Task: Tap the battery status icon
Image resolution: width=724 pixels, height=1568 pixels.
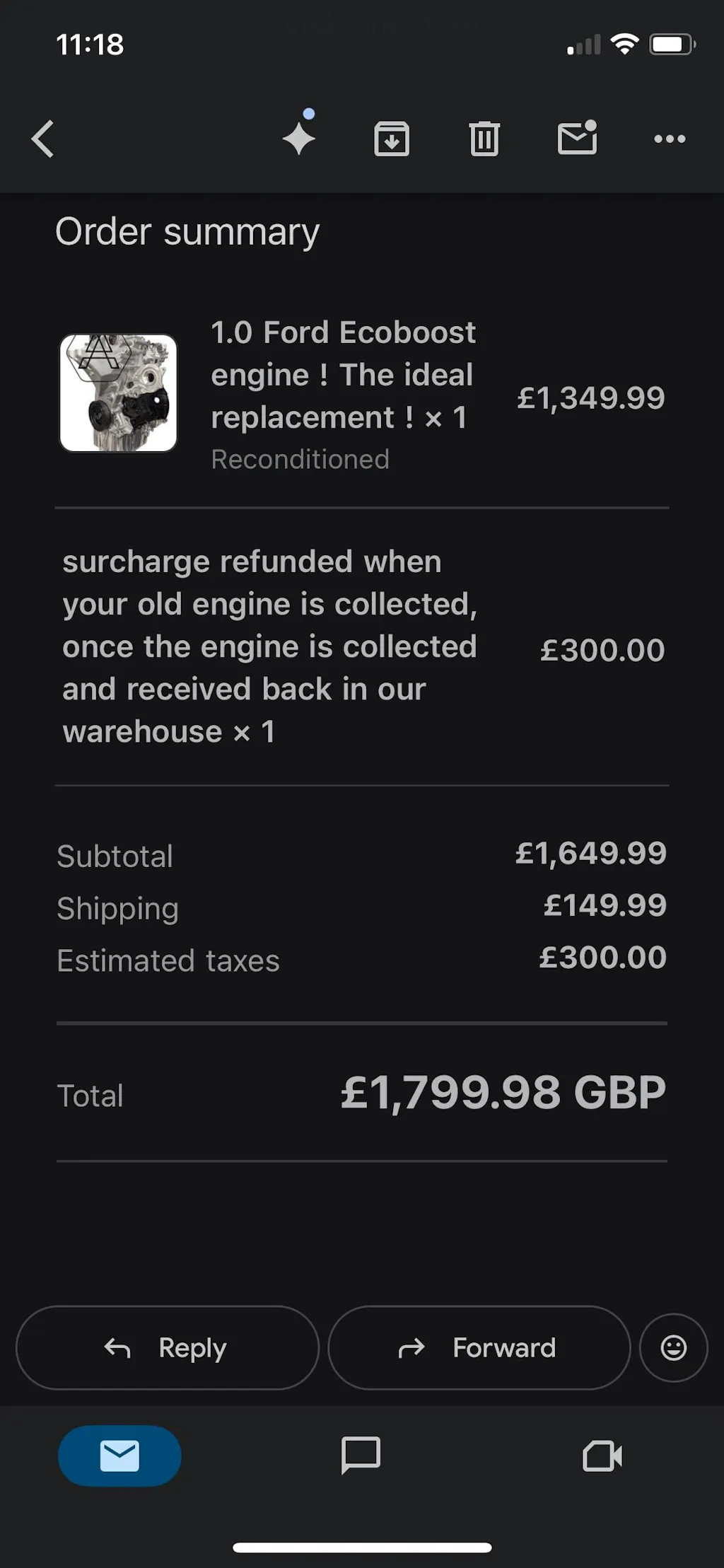Action: pyautogui.click(x=672, y=45)
